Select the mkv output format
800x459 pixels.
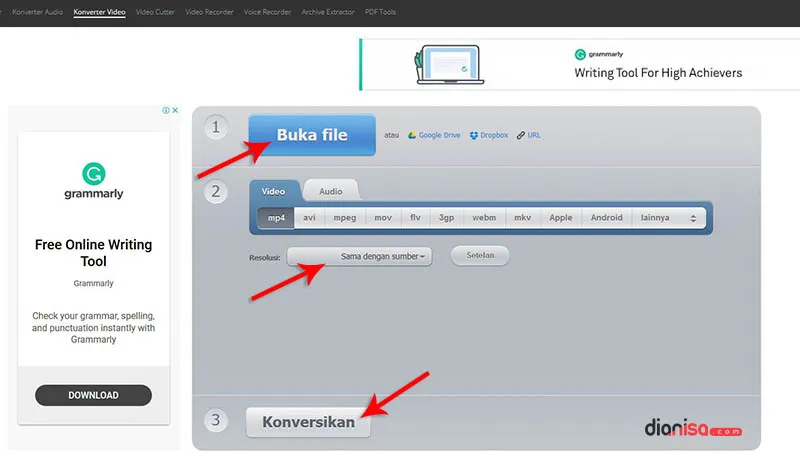(x=522, y=218)
